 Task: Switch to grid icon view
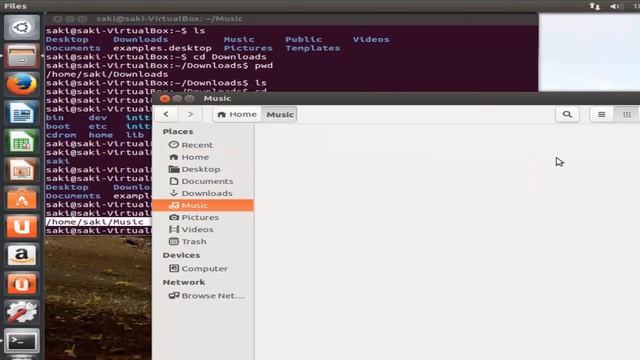coord(627,115)
